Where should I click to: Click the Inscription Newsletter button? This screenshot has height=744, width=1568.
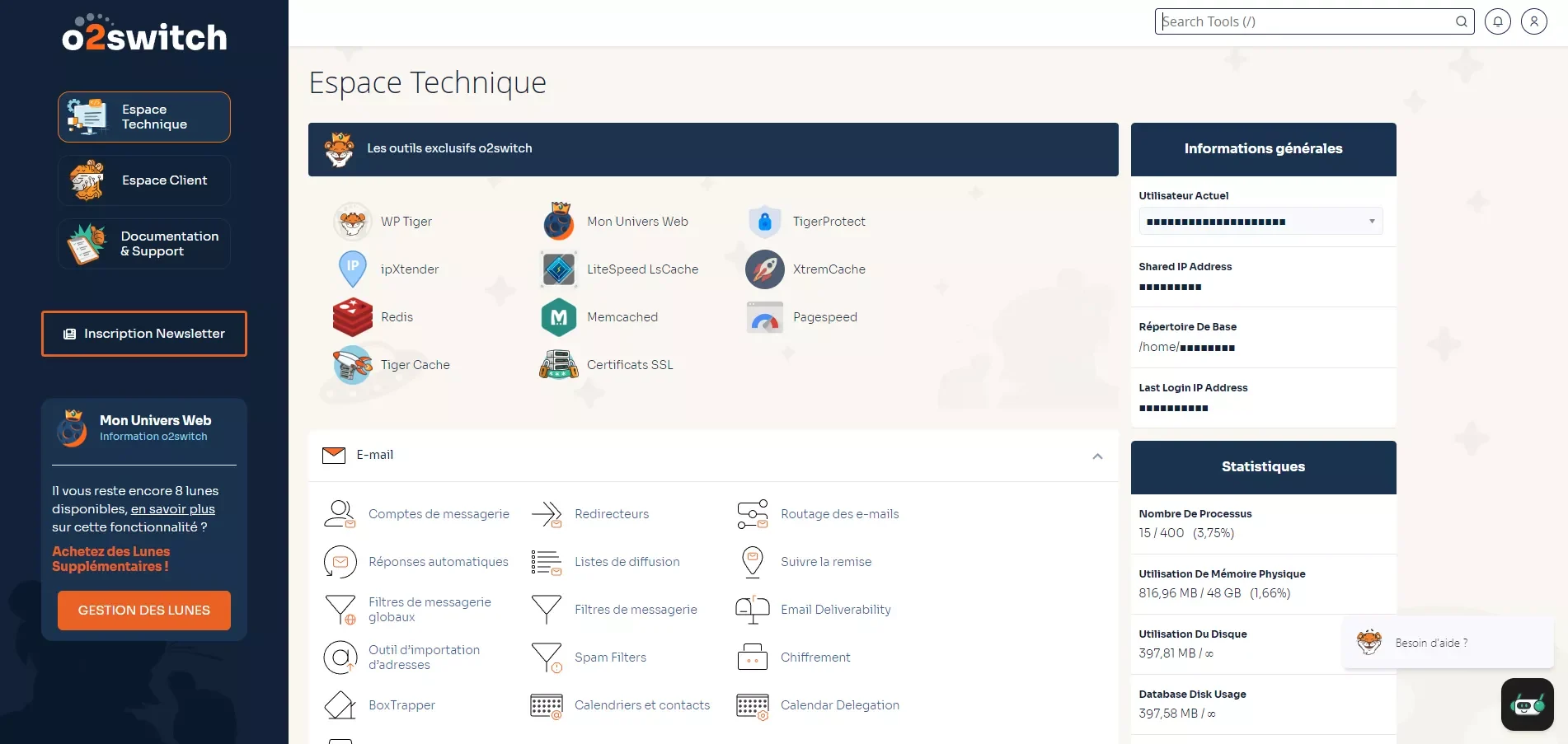click(x=144, y=334)
